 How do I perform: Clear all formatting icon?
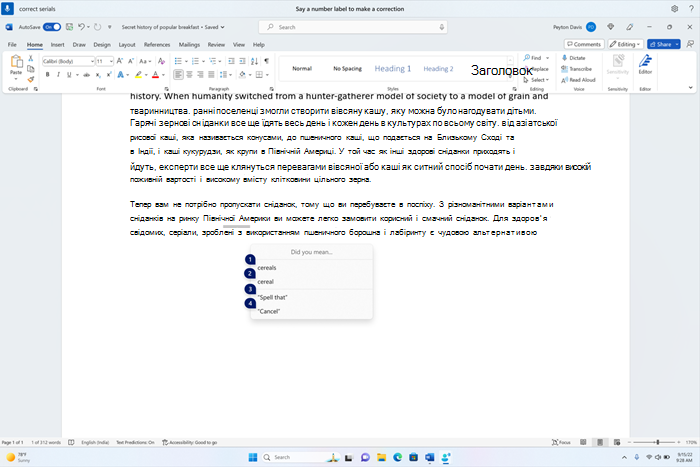162,61
